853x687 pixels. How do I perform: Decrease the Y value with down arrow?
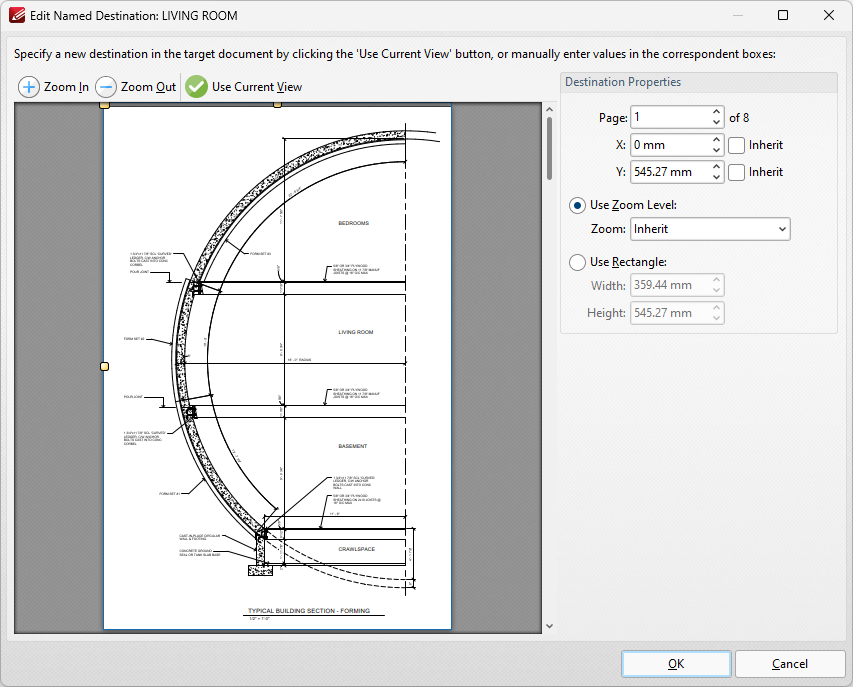(x=716, y=177)
